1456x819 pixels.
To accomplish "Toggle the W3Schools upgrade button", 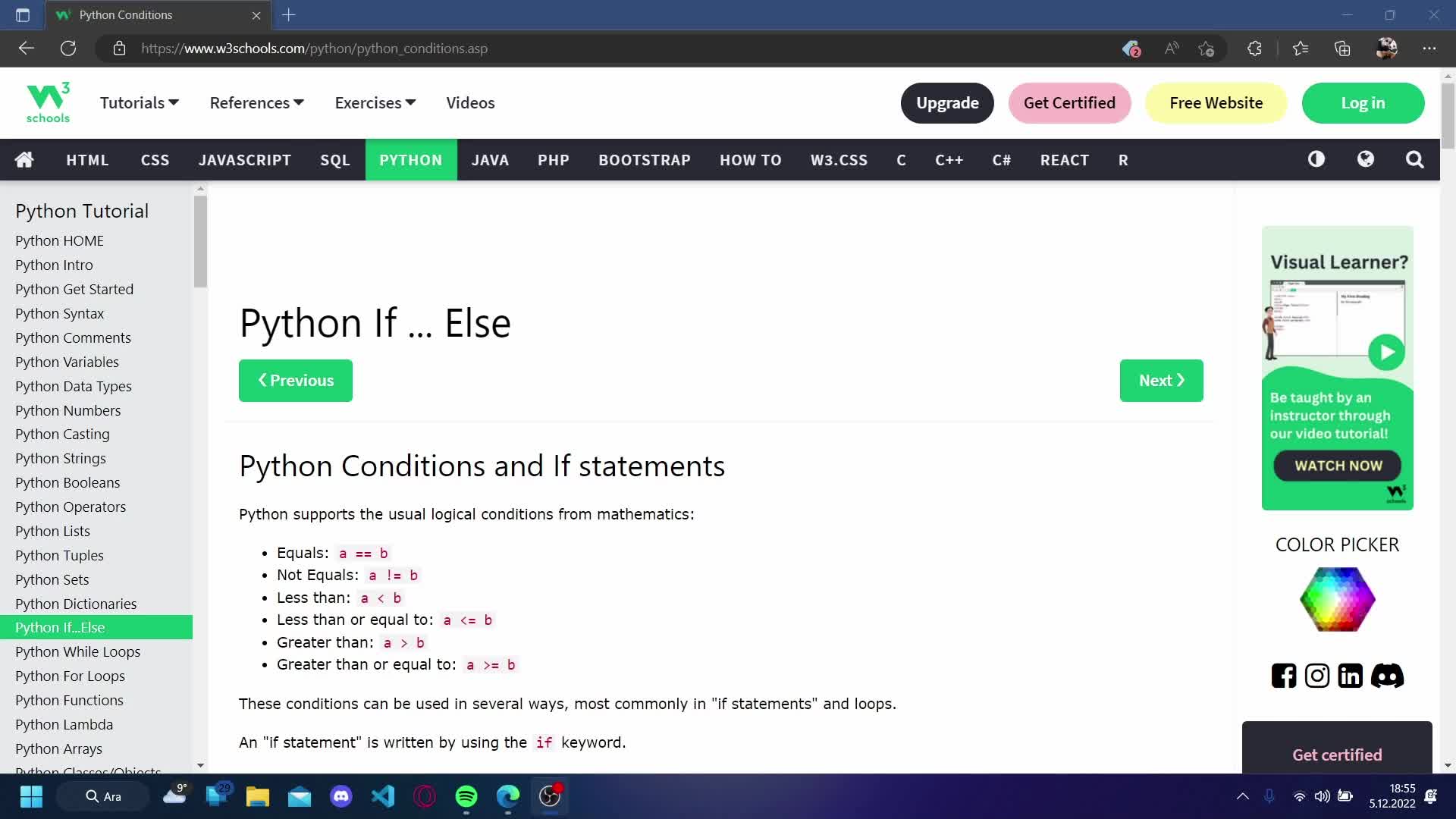I will click(x=947, y=102).
